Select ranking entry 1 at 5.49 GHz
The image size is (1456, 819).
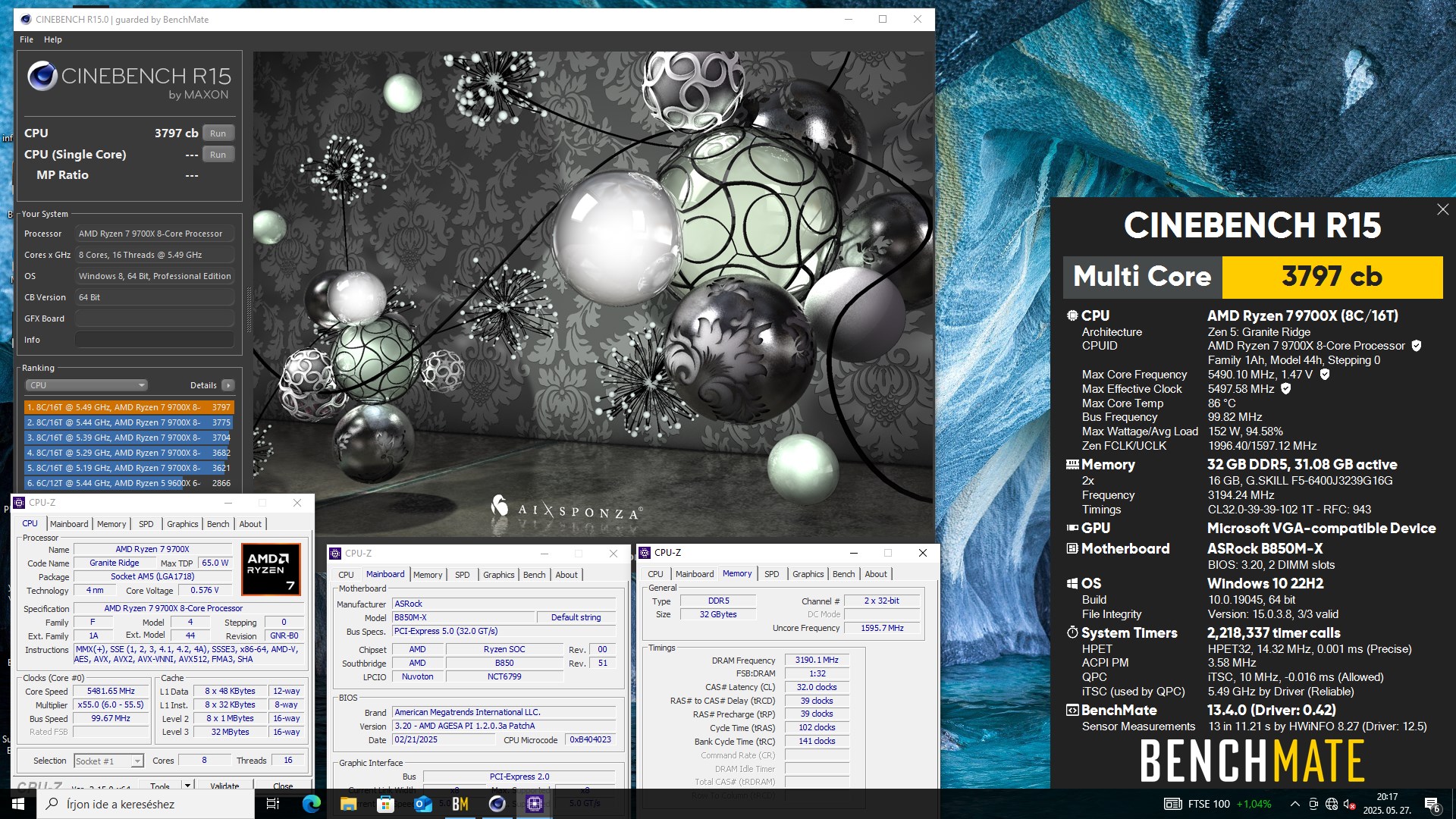129,407
